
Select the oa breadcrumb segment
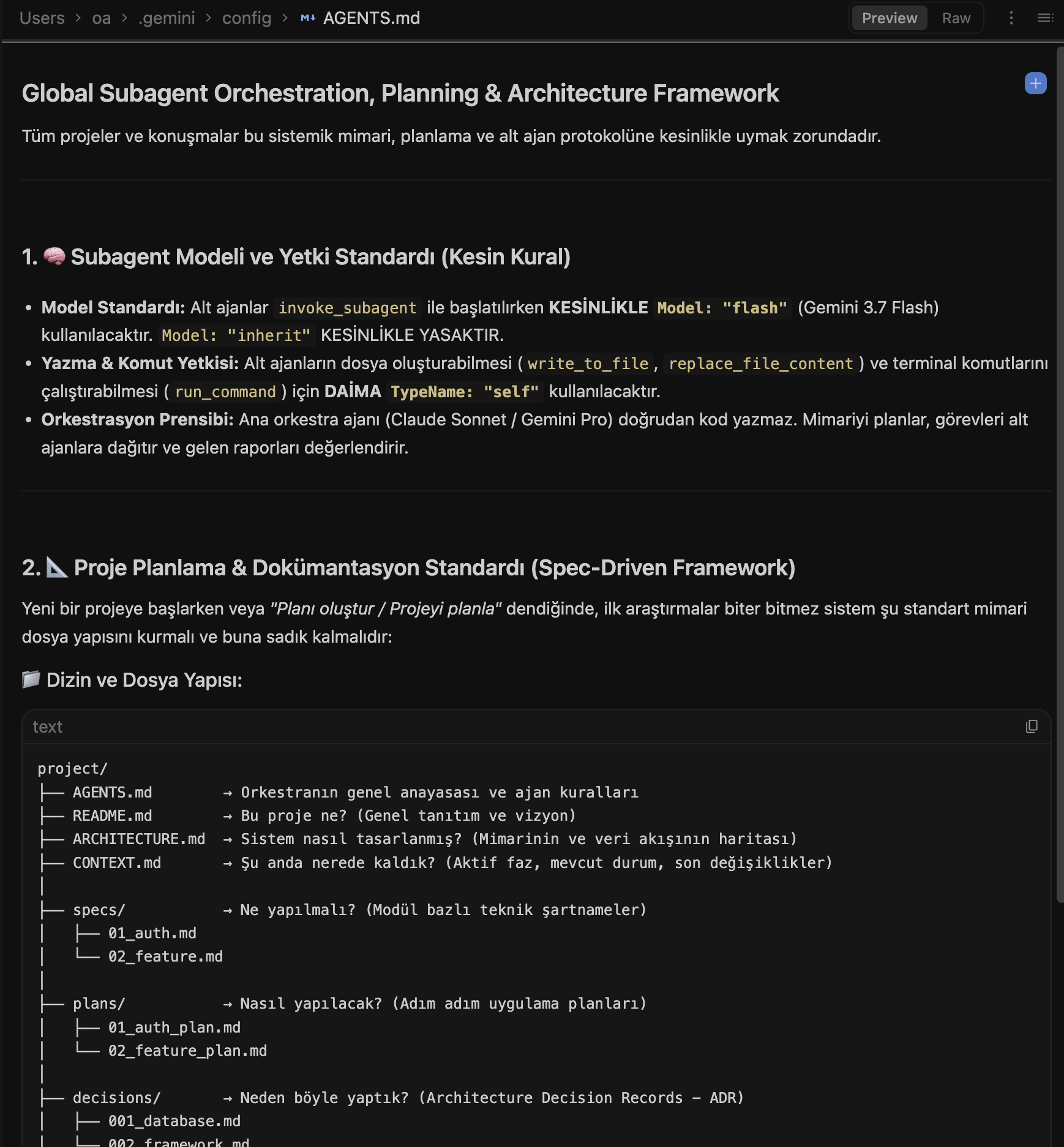click(x=102, y=18)
